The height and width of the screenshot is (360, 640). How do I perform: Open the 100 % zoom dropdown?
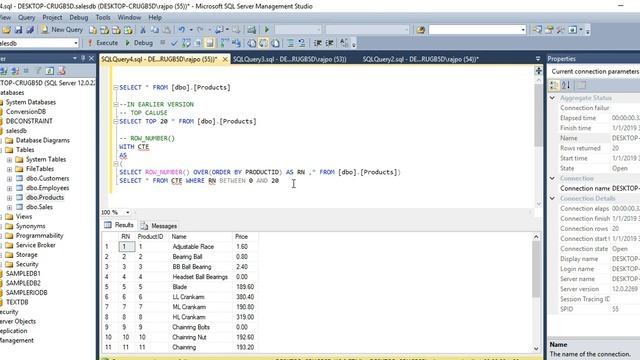(128, 212)
